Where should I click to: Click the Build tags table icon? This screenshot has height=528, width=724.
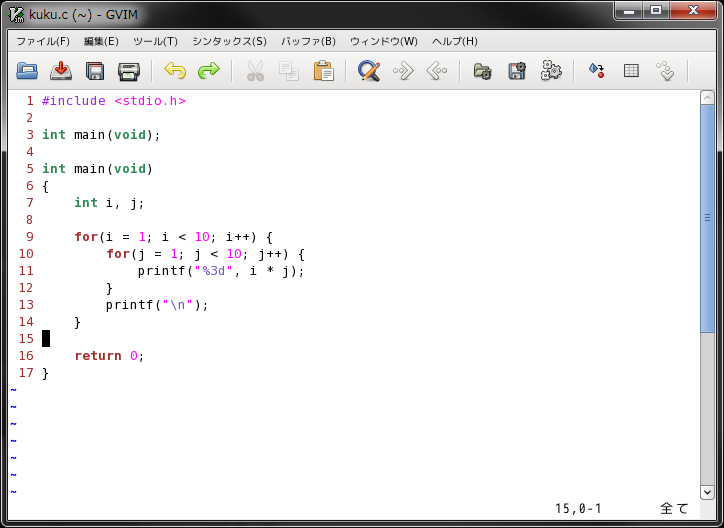pos(631,71)
